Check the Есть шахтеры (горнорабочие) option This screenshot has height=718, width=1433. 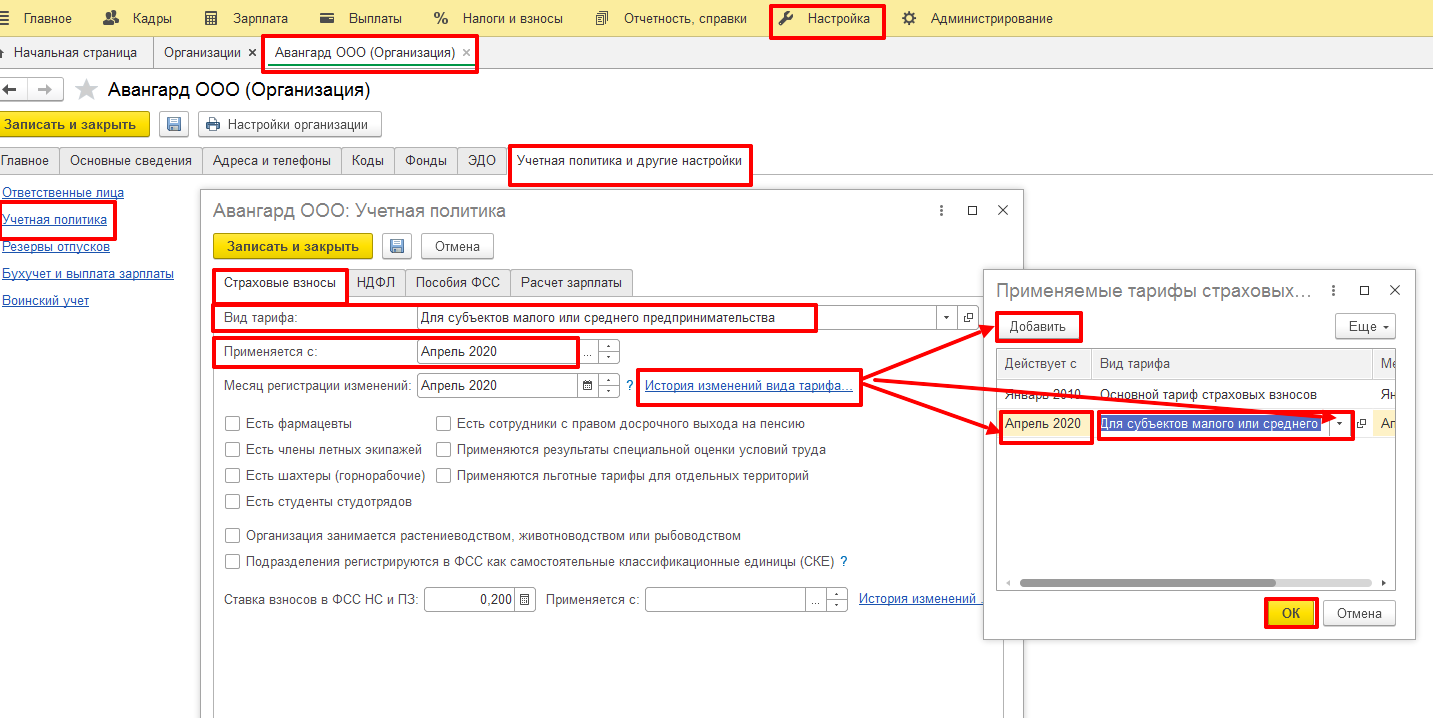(x=233, y=476)
